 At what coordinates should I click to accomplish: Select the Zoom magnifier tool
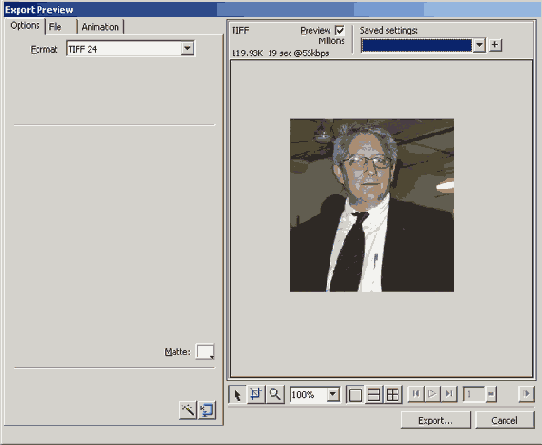(x=275, y=394)
